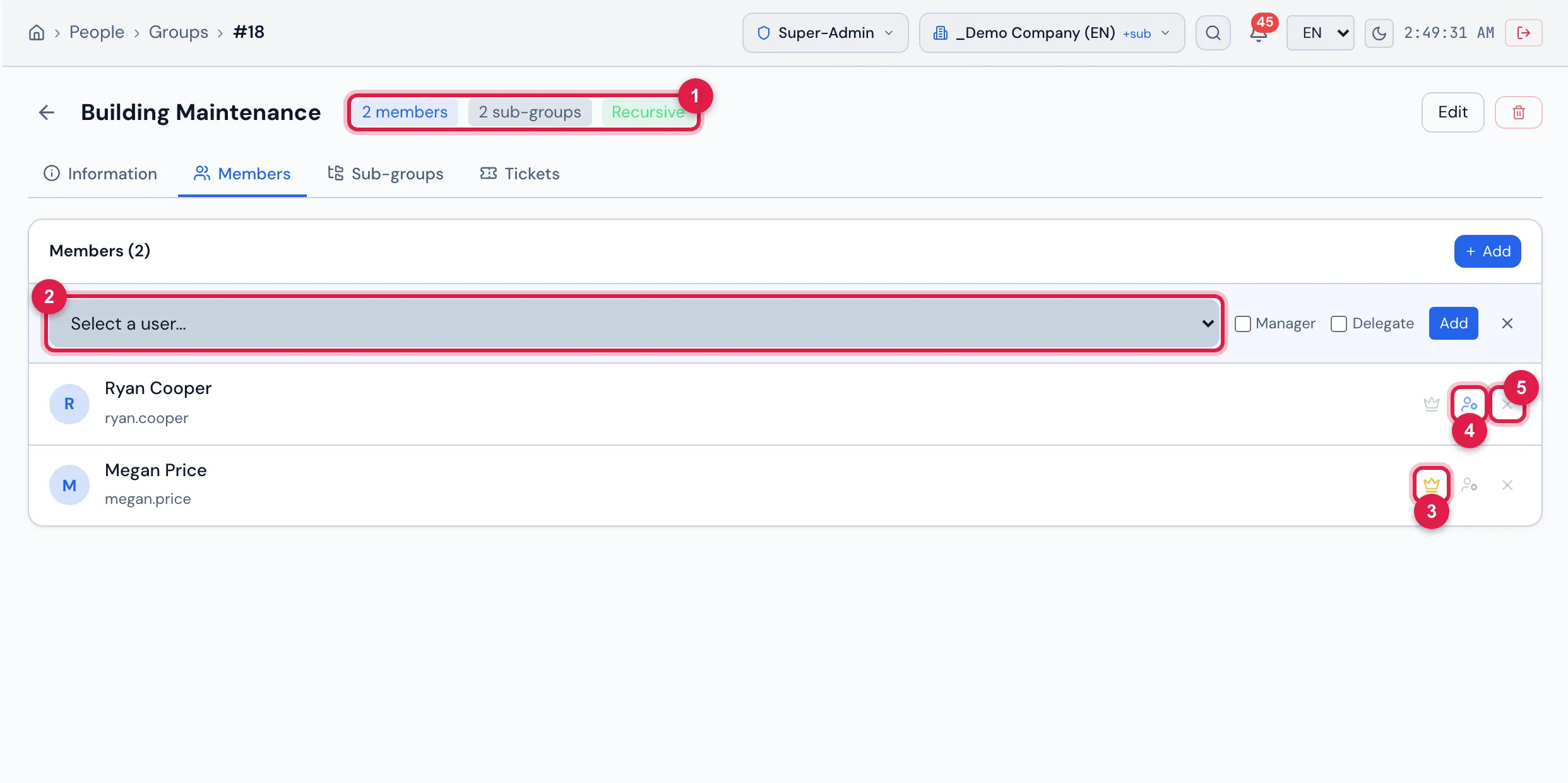Toggle delegate icon for Ryan Cooper

tap(1470, 404)
